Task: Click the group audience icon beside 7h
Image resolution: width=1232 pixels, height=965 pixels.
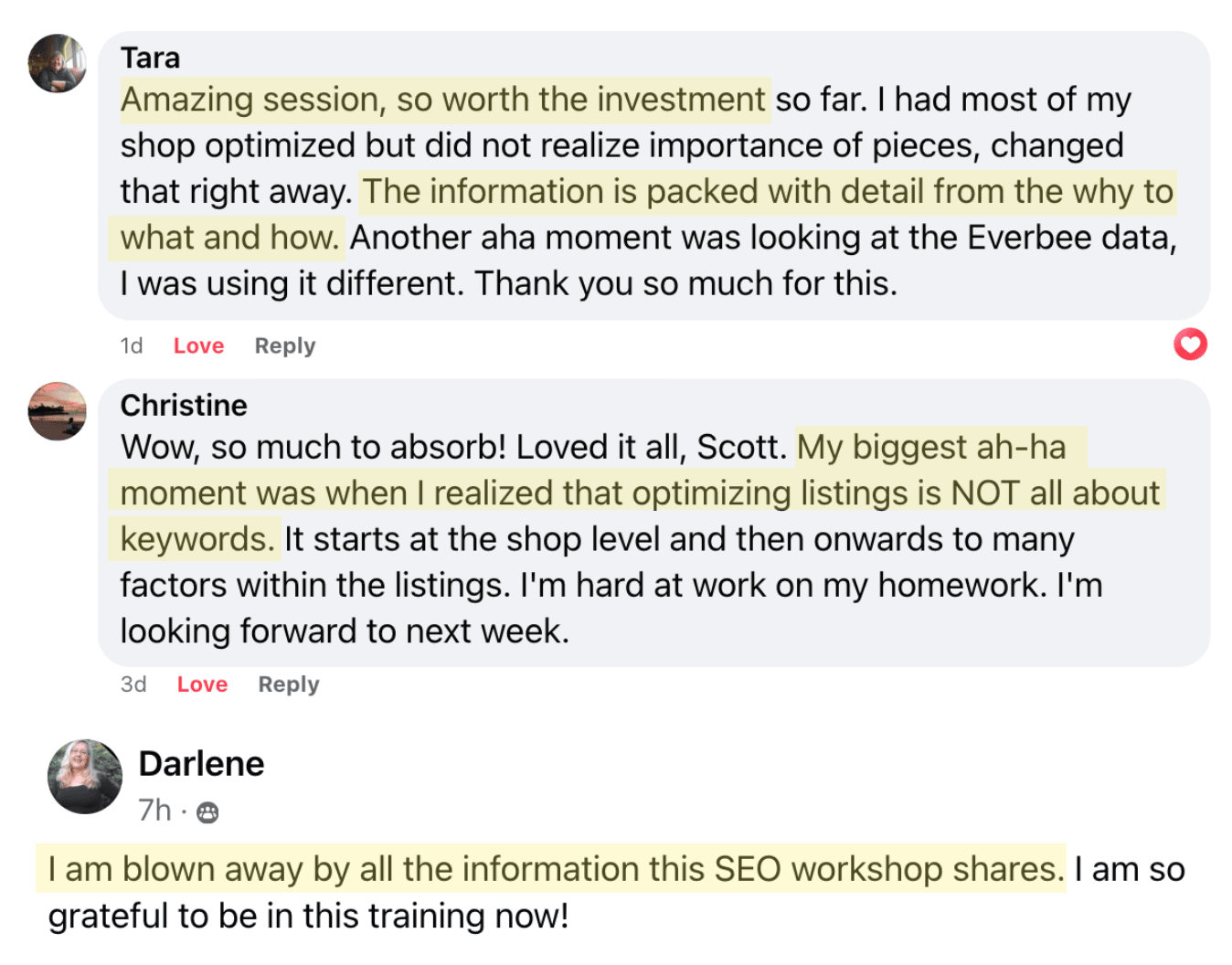Action: pyautogui.click(x=207, y=812)
